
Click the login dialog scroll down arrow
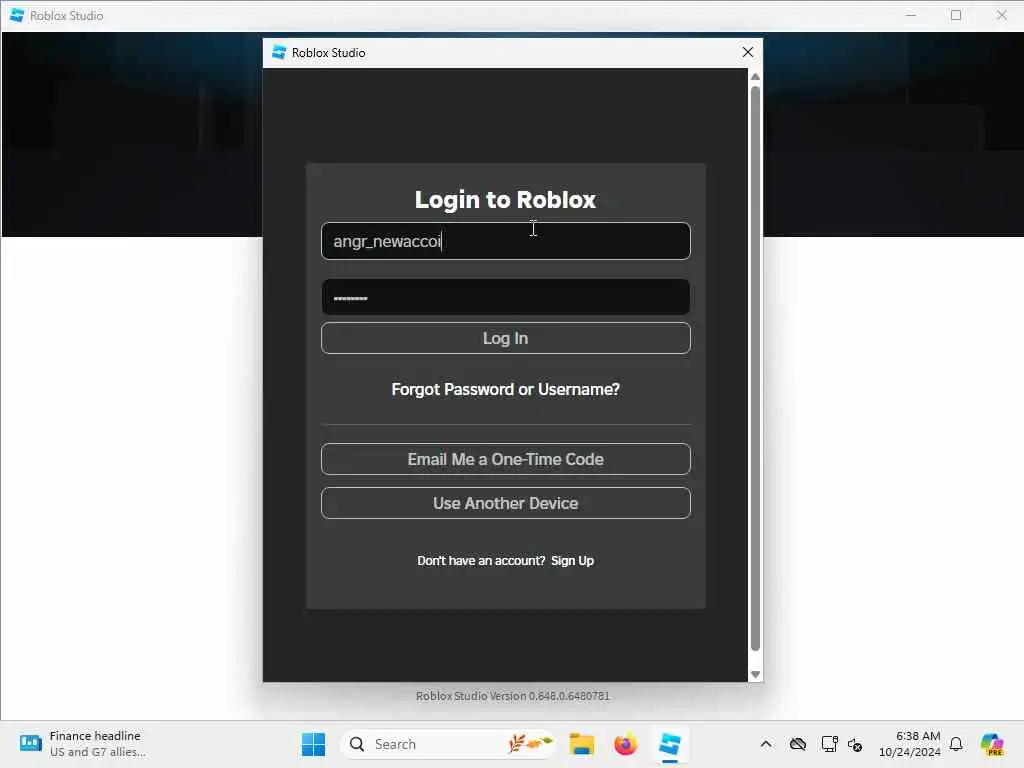click(755, 675)
